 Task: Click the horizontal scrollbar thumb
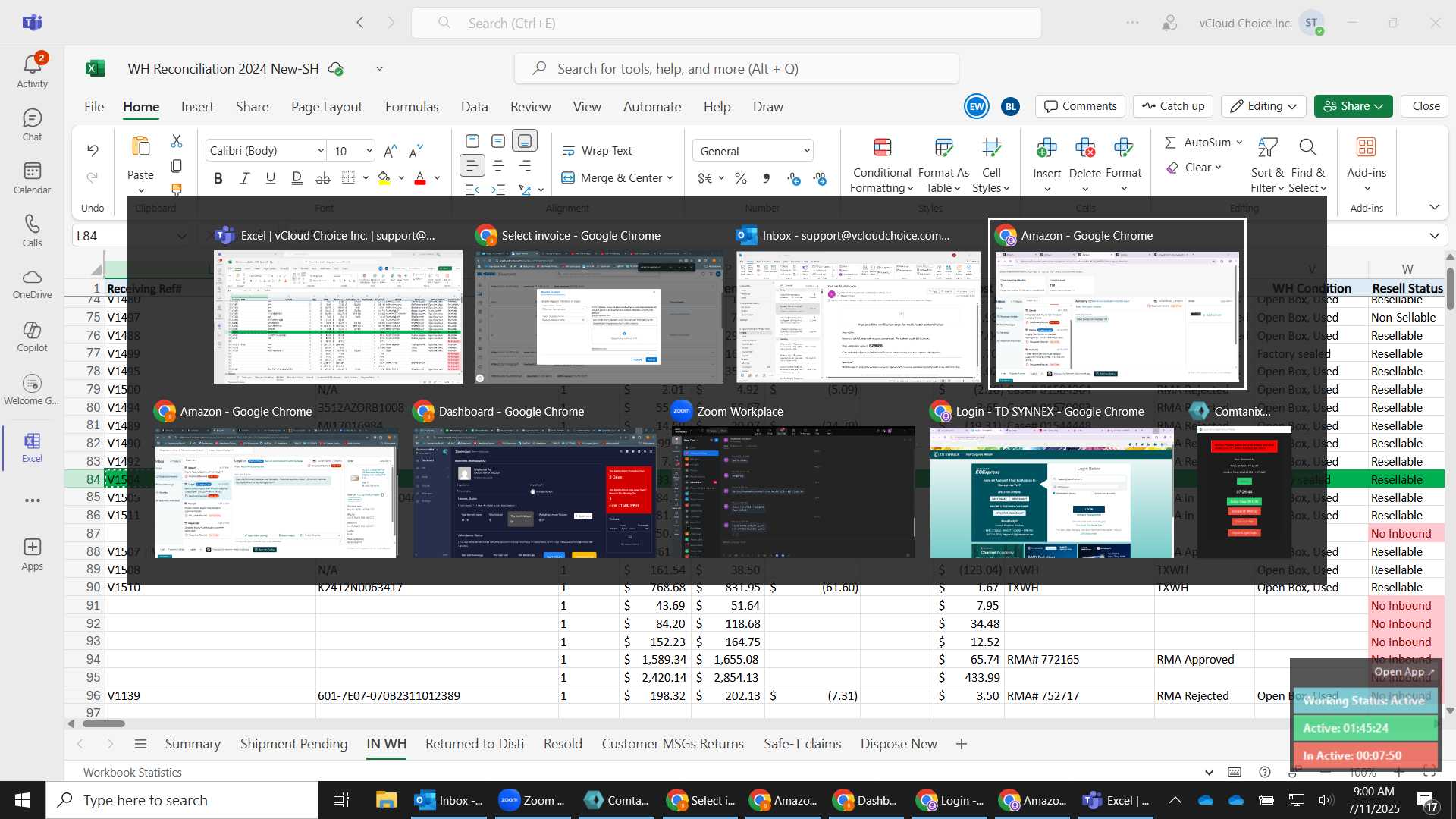pyautogui.click(x=103, y=723)
